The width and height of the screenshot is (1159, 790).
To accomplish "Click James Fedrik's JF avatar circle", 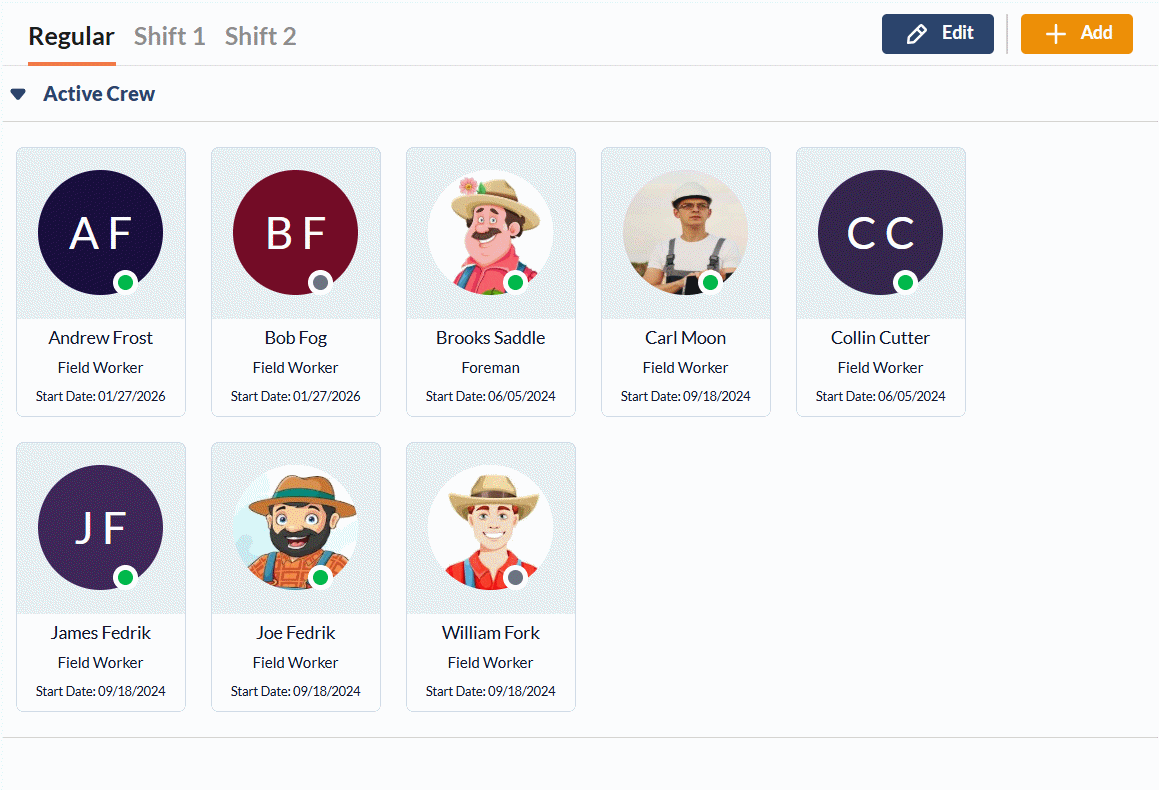I will coord(100,527).
